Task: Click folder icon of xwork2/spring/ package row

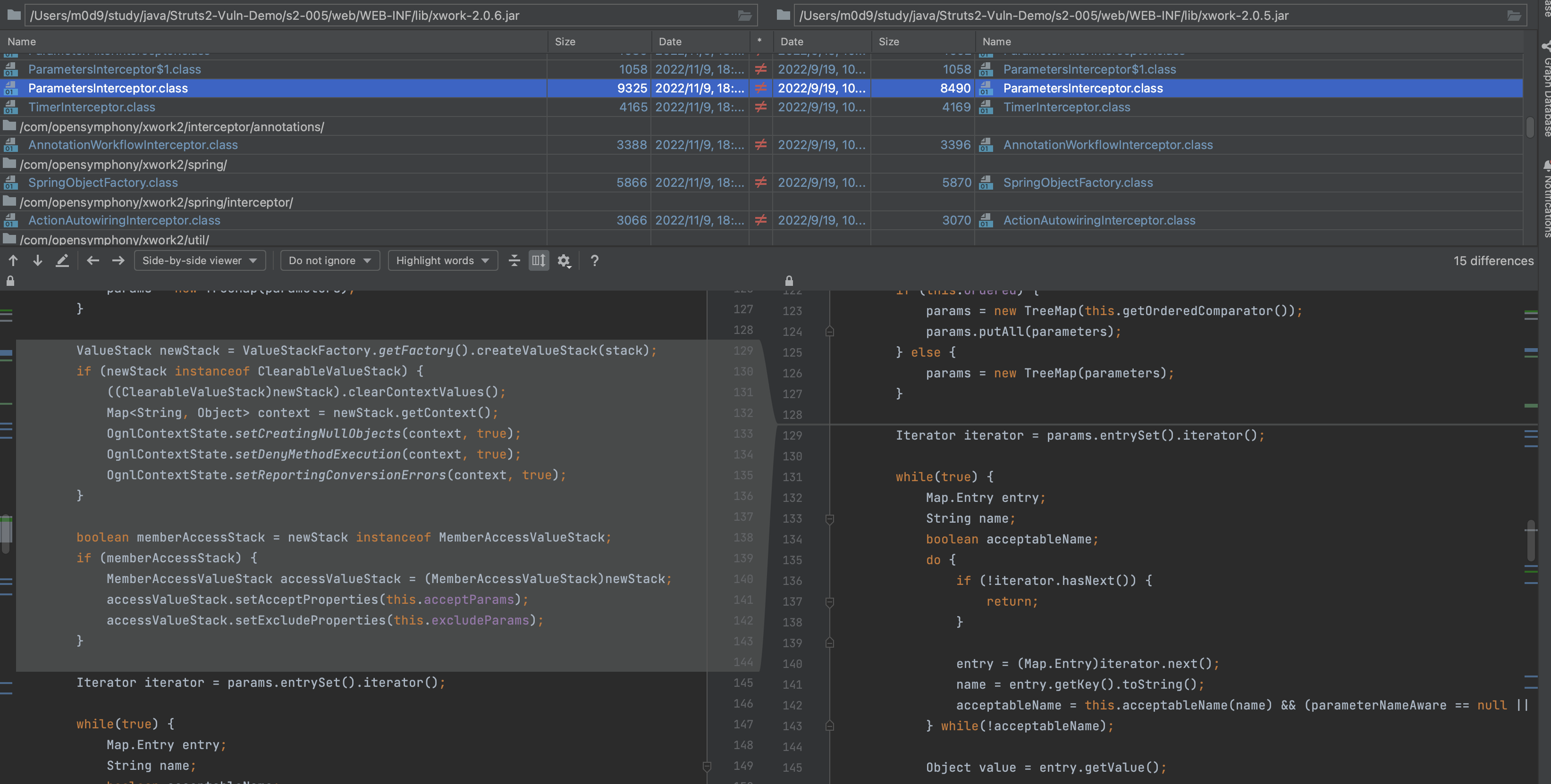Action: [9, 164]
